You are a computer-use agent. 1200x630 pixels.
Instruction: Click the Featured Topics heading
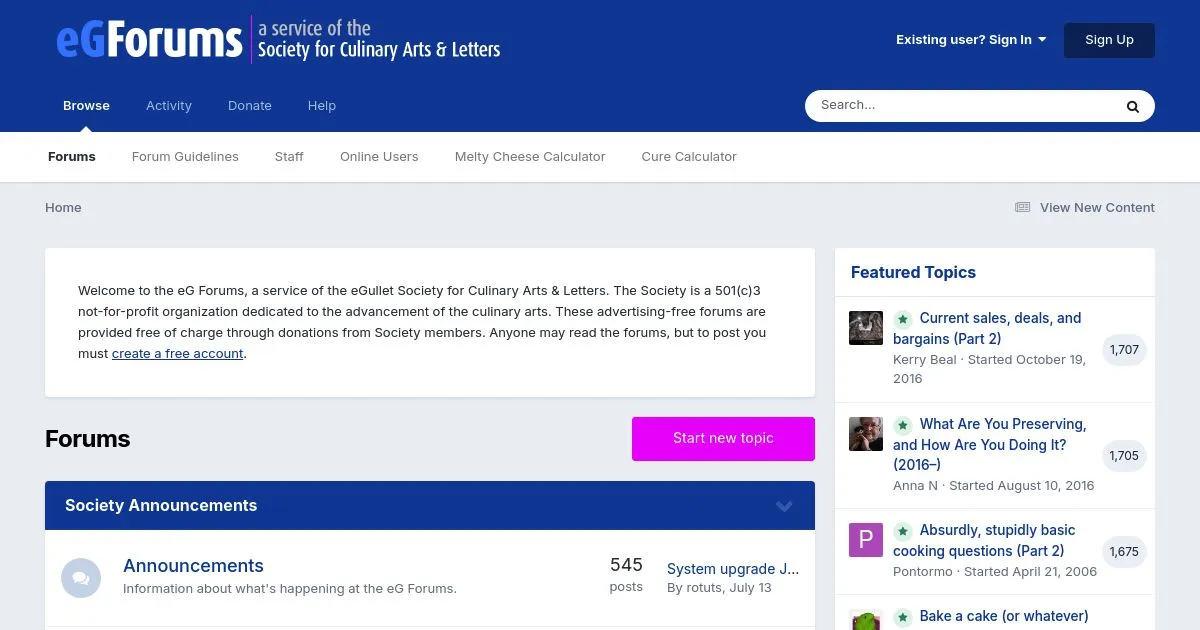coord(913,272)
